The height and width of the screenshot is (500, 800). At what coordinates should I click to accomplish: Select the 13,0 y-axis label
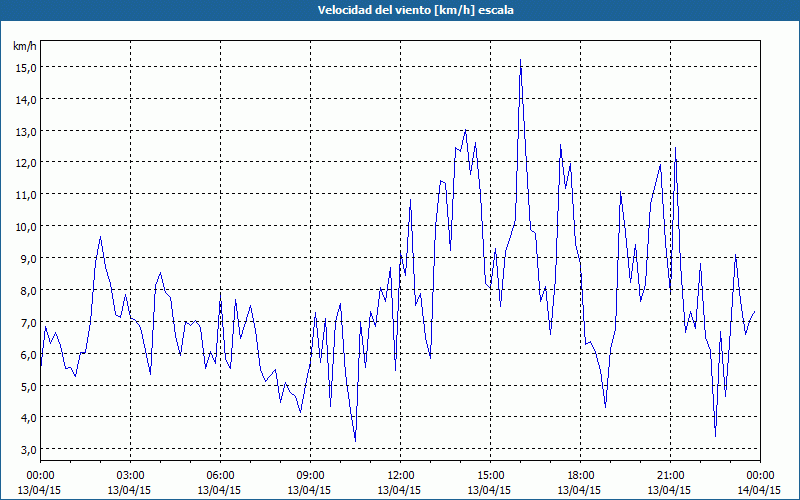point(26,131)
